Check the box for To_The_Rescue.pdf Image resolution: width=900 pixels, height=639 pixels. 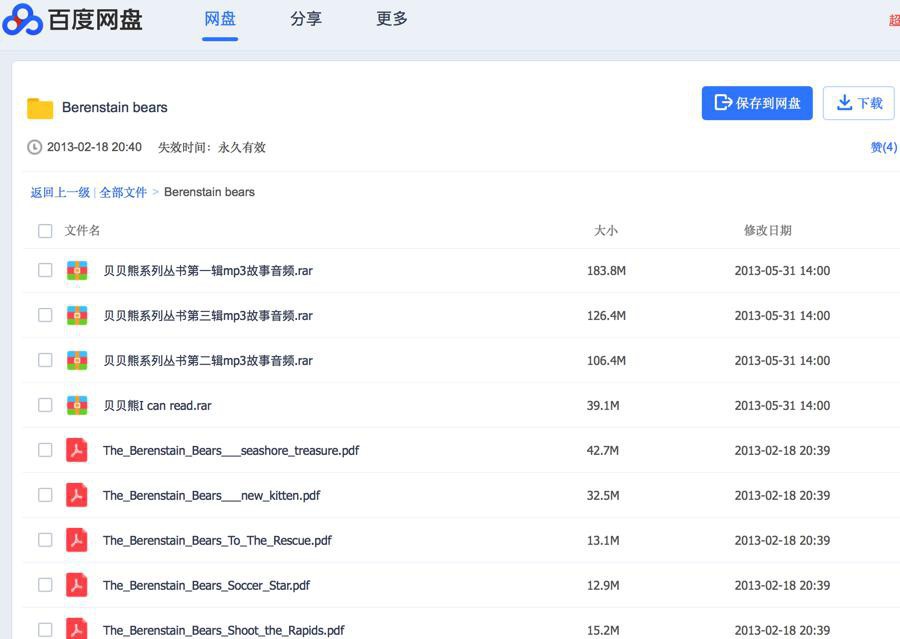click(45, 540)
